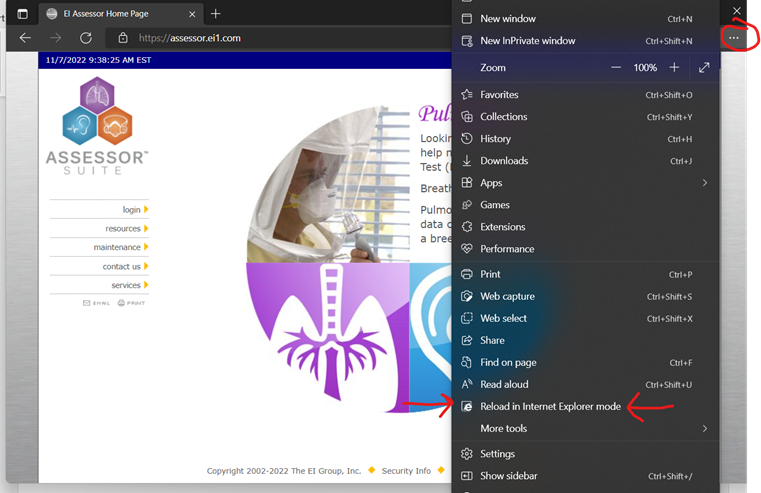The width and height of the screenshot is (761, 493).
Task: Click the Read aloud icon
Action: click(x=467, y=384)
